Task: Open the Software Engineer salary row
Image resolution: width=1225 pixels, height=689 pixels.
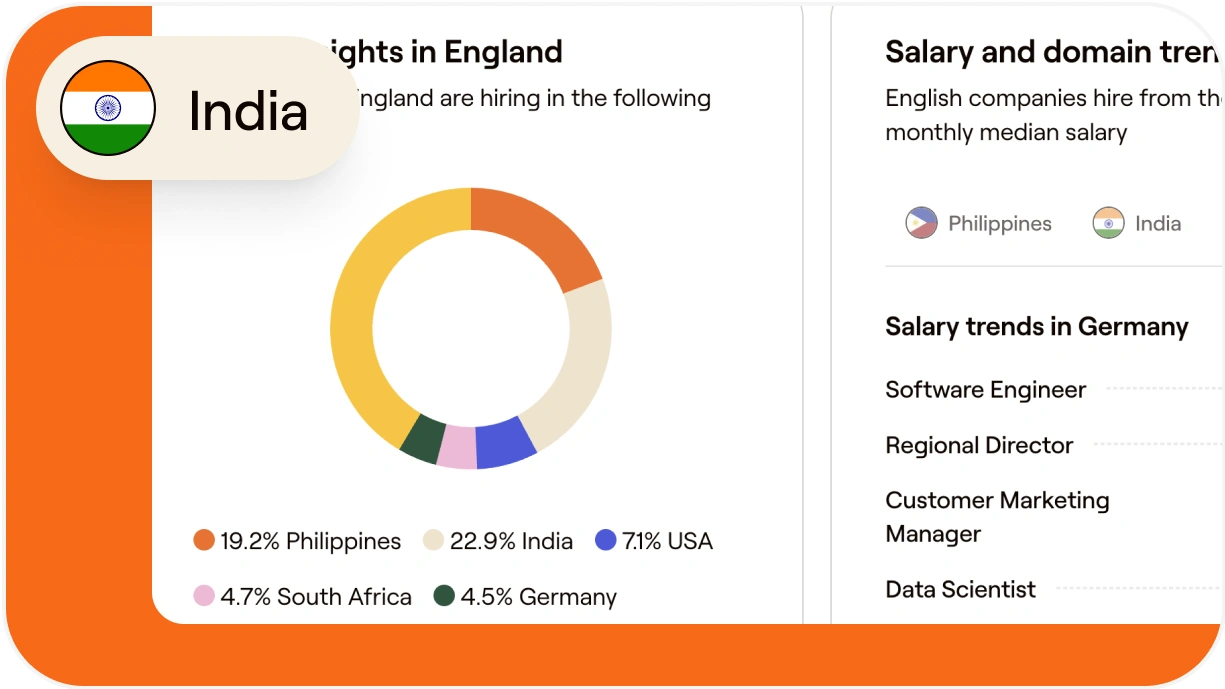Action: pos(985,390)
